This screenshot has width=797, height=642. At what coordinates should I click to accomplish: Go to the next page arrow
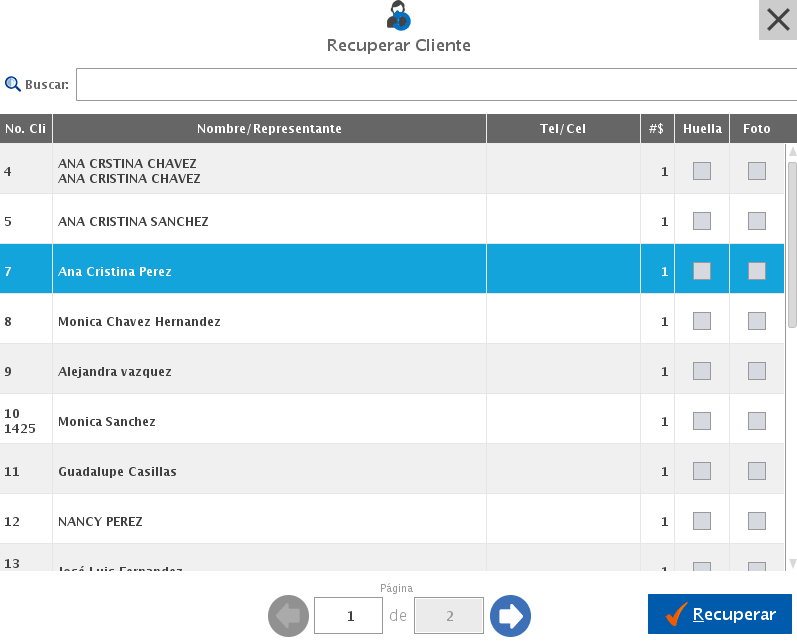(511, 616)
